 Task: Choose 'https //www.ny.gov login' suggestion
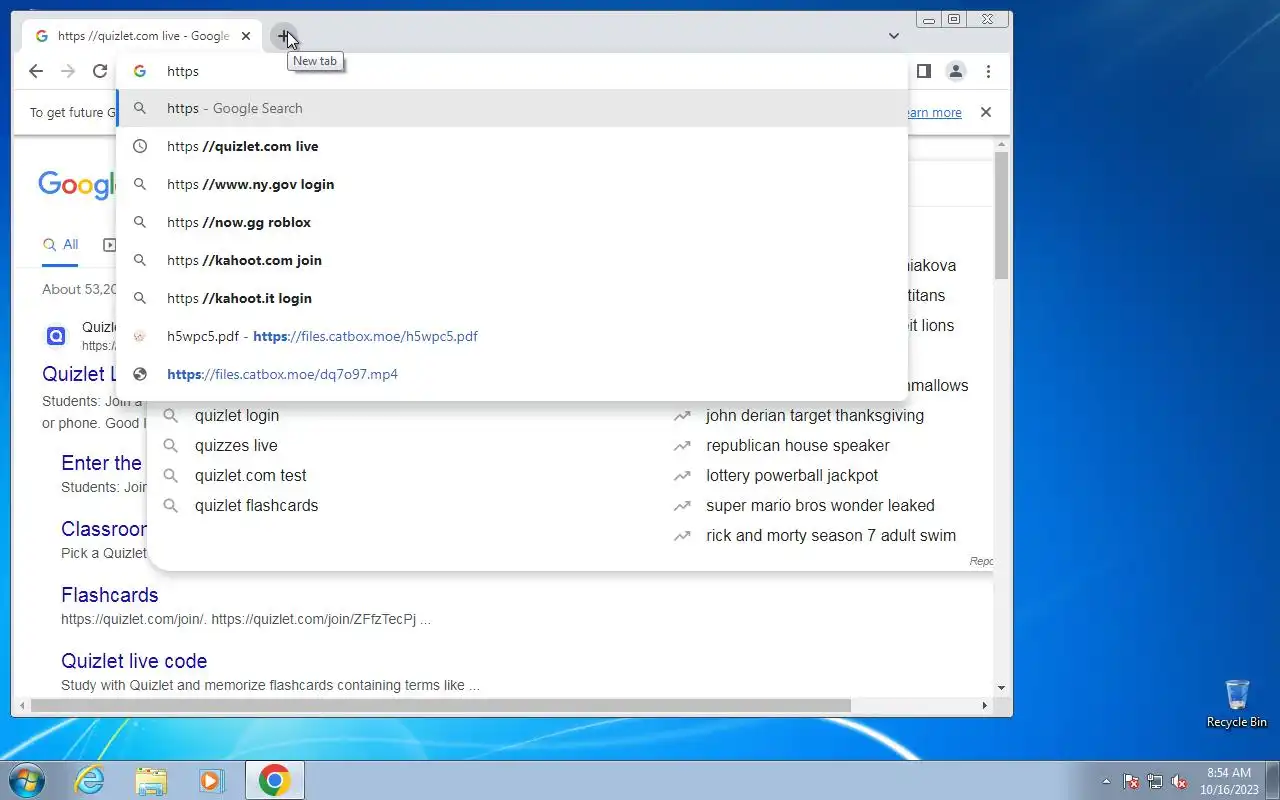[512, 184]
